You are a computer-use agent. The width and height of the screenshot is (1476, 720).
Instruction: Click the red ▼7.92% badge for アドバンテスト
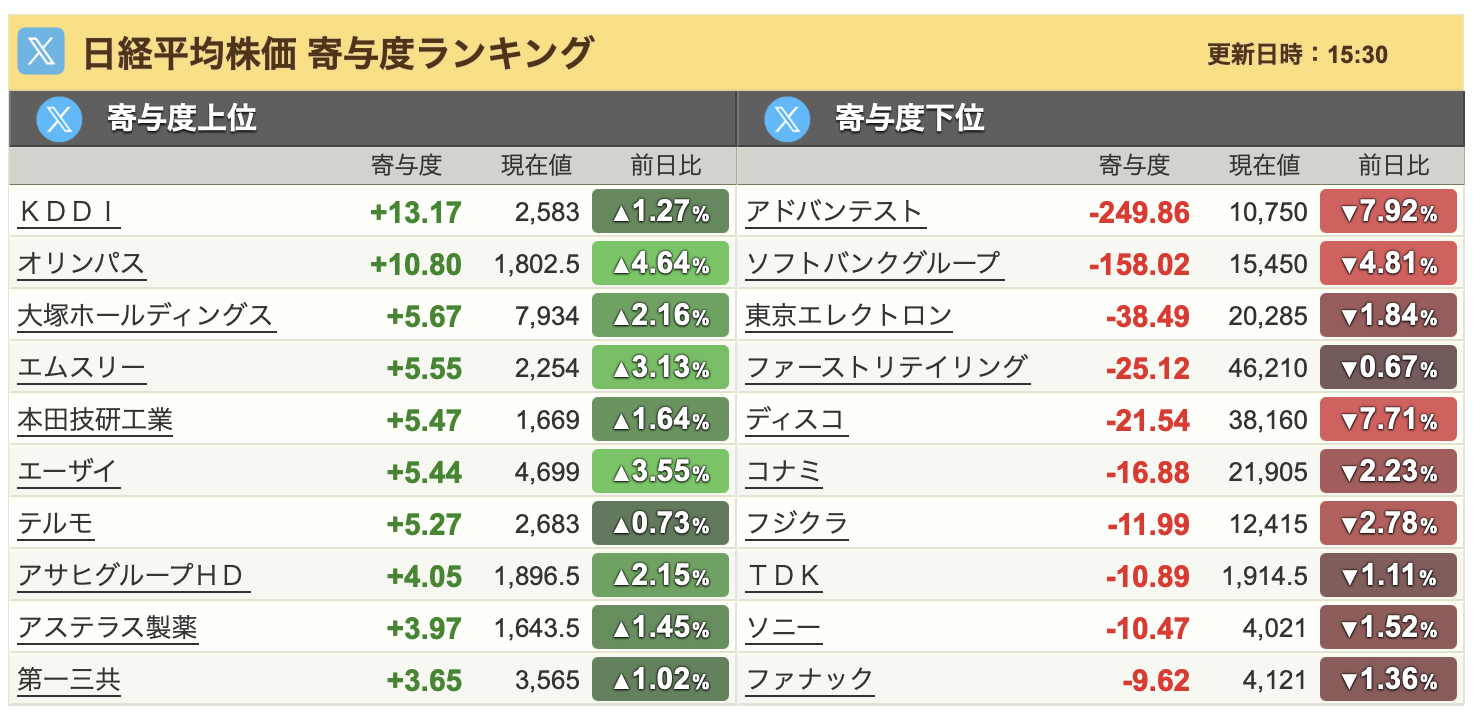coord(1388,212)
